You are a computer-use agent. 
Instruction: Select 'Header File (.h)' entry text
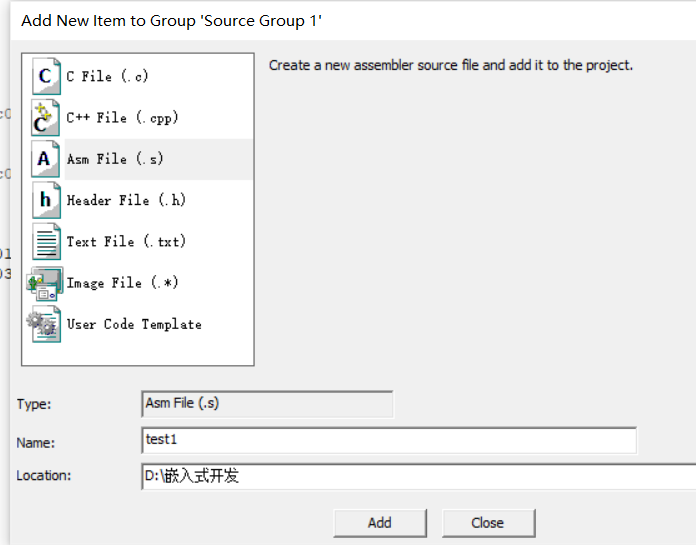tap(126, 200)
